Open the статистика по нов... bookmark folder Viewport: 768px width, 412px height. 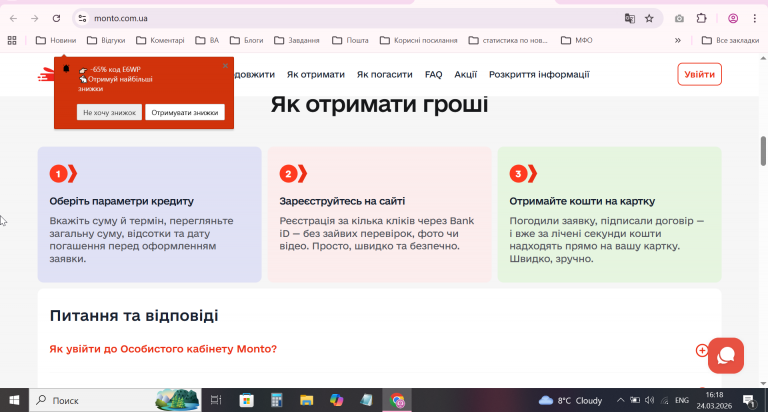click(x=508, y=40)
